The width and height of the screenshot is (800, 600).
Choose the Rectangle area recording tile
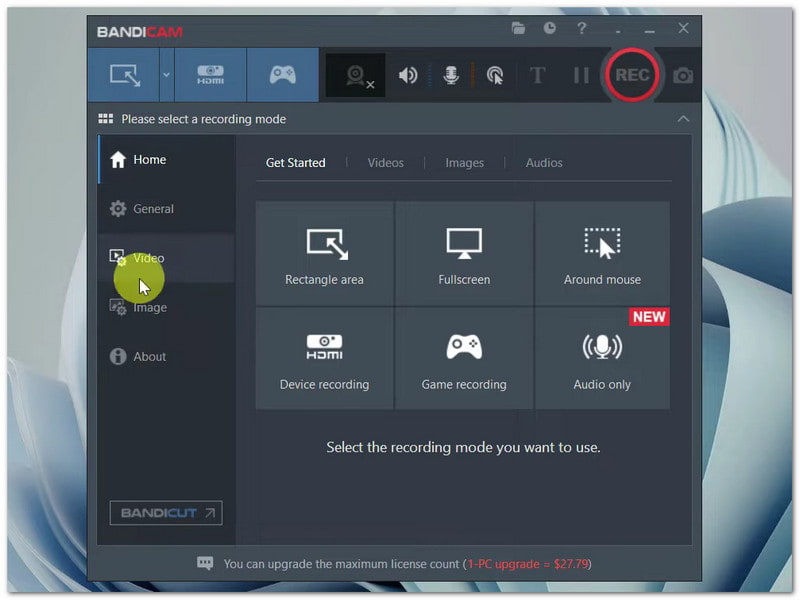pyautogui.click(x=324, y=254)
